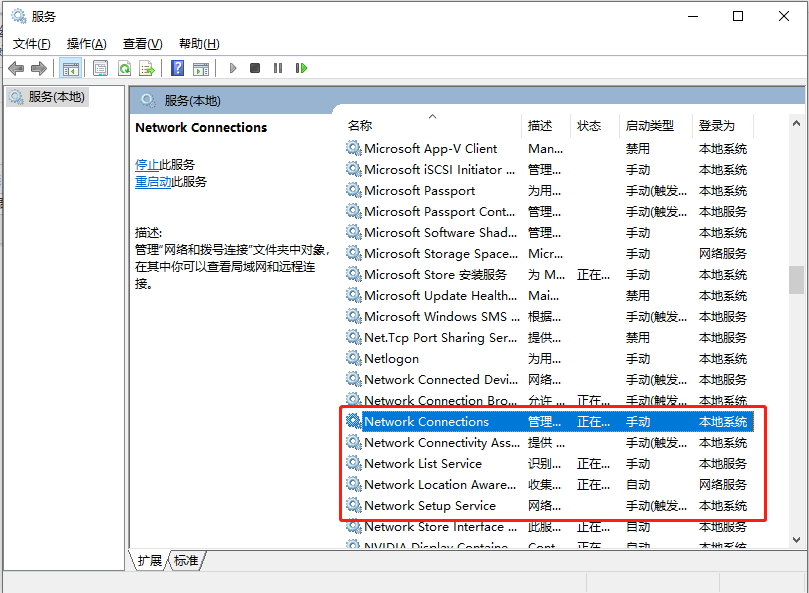The image size is (809, 593).
Task: Click gear icon of Microsoft Passport row
Action: pos(353,190)
